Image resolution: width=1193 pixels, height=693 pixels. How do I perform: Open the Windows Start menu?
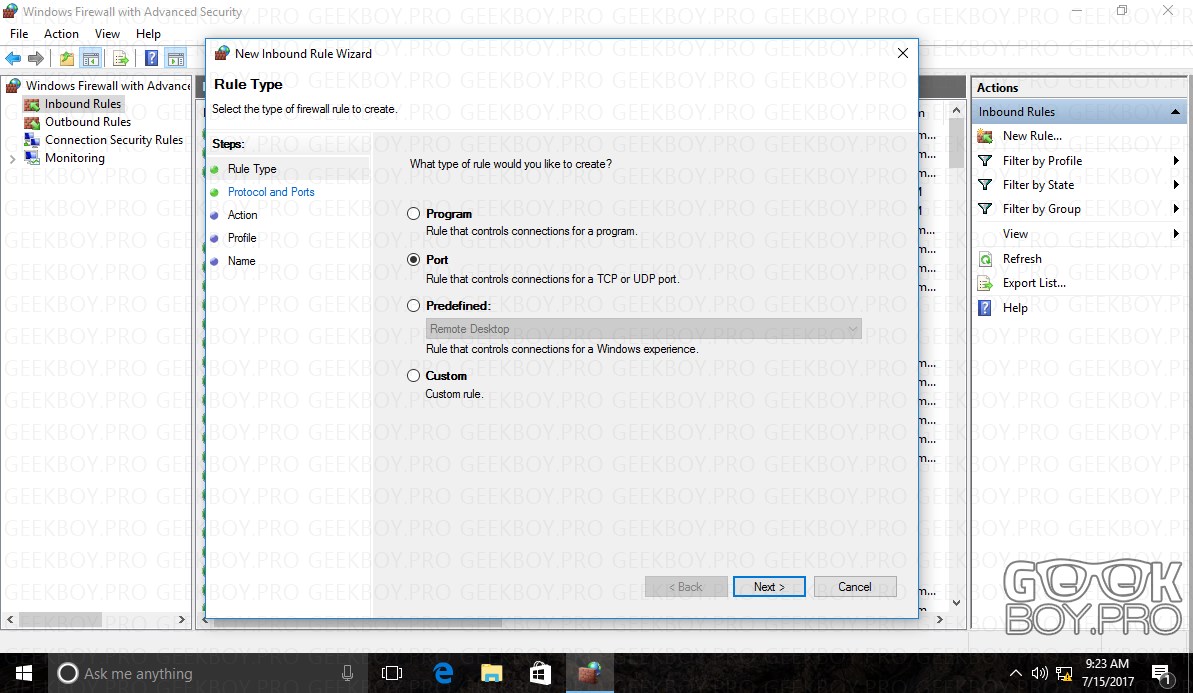(x=24, y=673)
